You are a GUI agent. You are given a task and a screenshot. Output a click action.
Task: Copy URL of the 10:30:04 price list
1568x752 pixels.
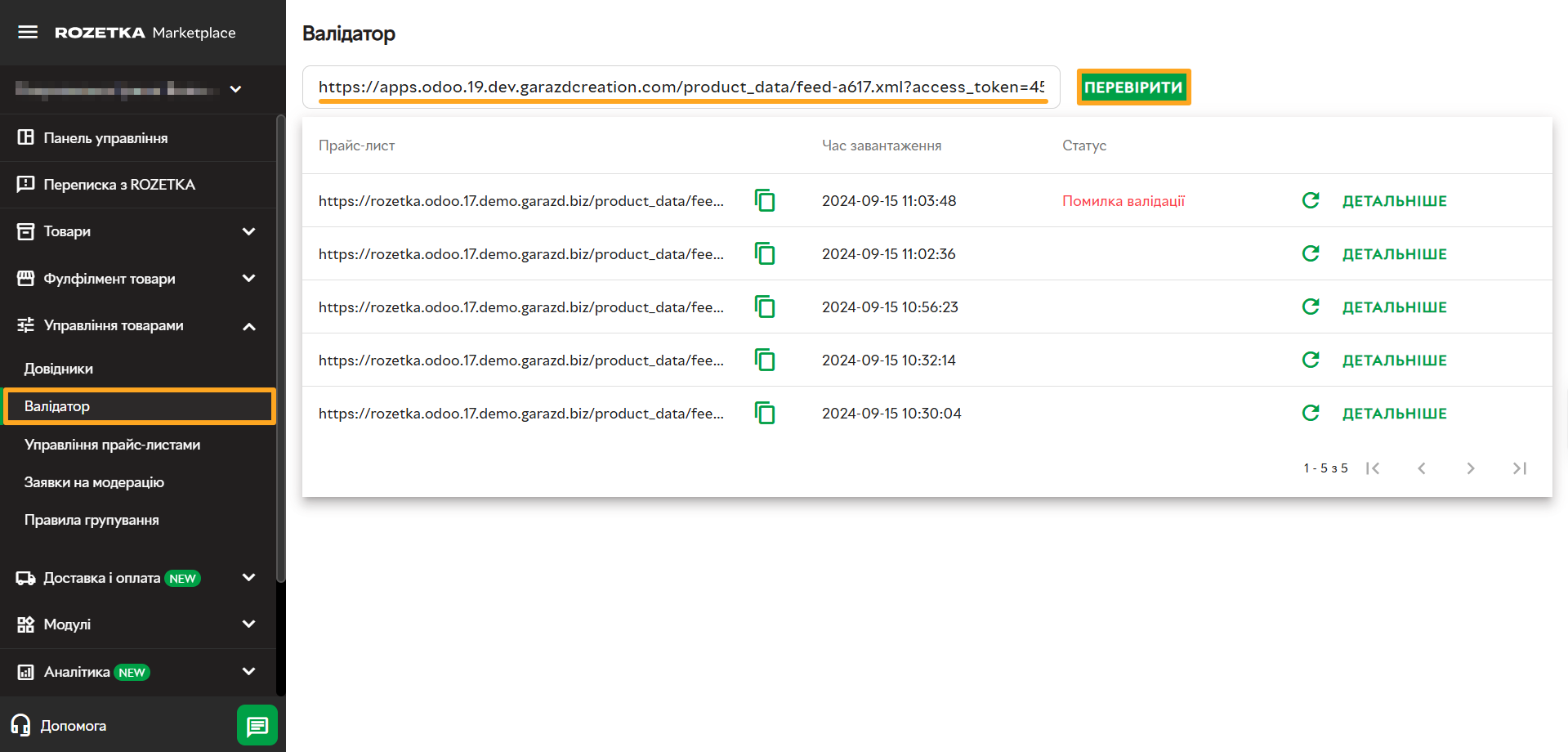tap(765, 413)
